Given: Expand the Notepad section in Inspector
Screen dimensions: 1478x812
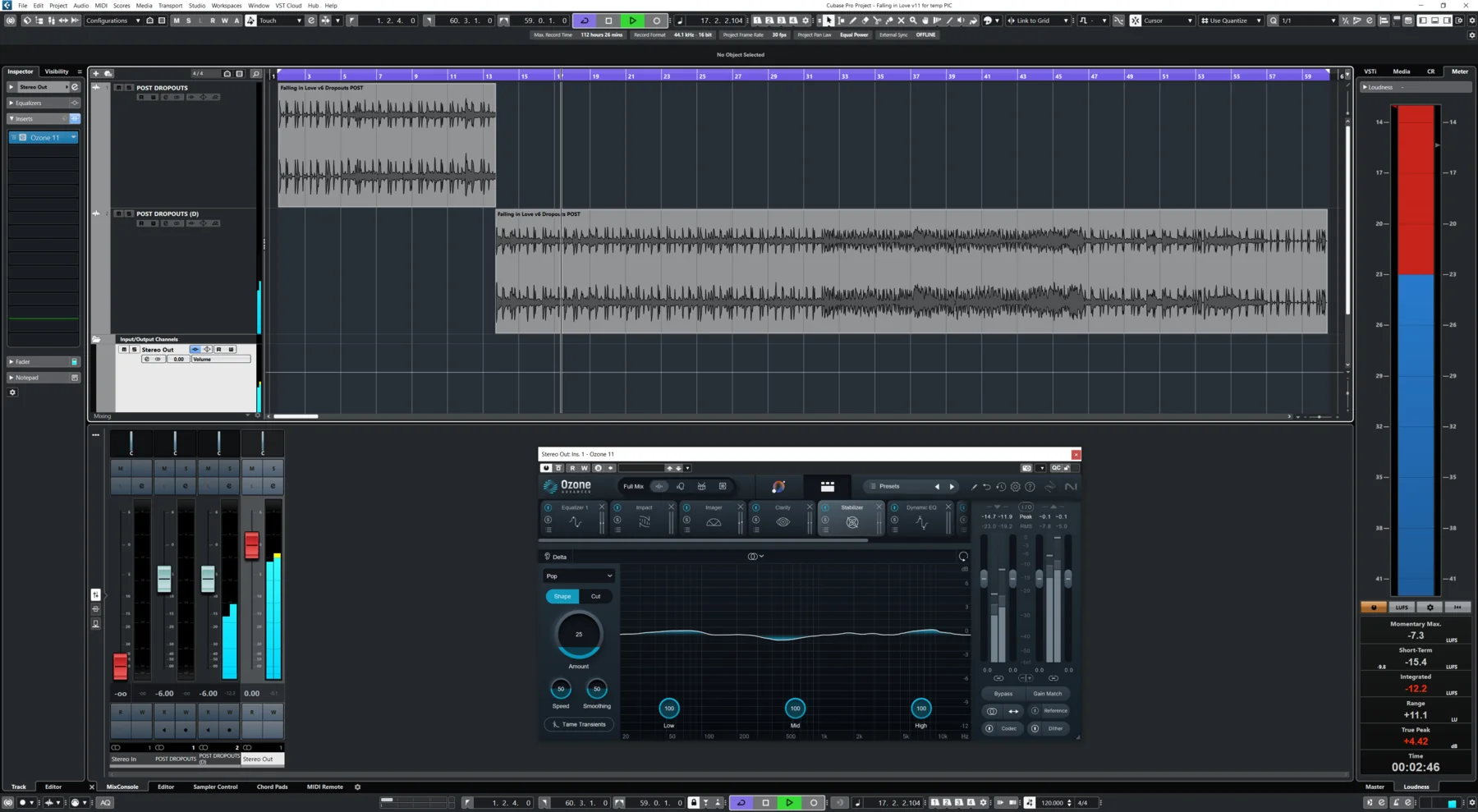Looking at the screenshot, I should point(43,378).
